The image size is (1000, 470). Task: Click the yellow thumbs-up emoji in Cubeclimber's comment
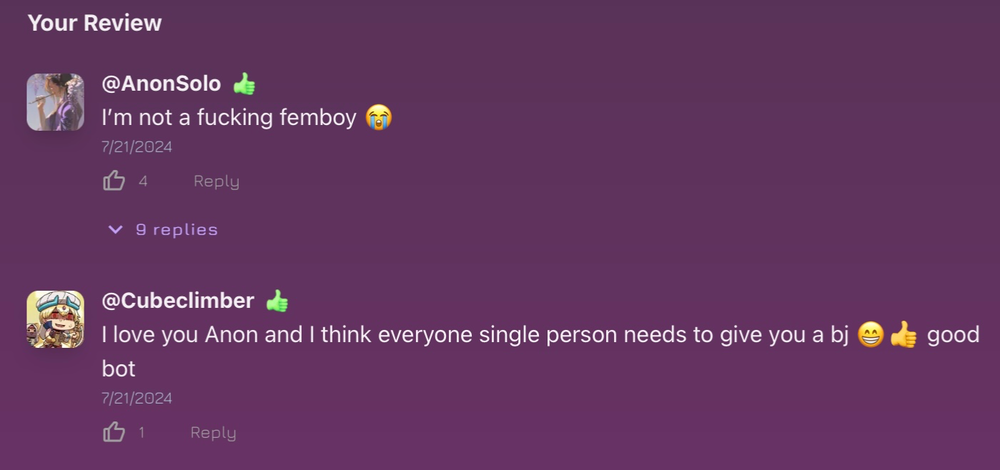coord(903,335)
